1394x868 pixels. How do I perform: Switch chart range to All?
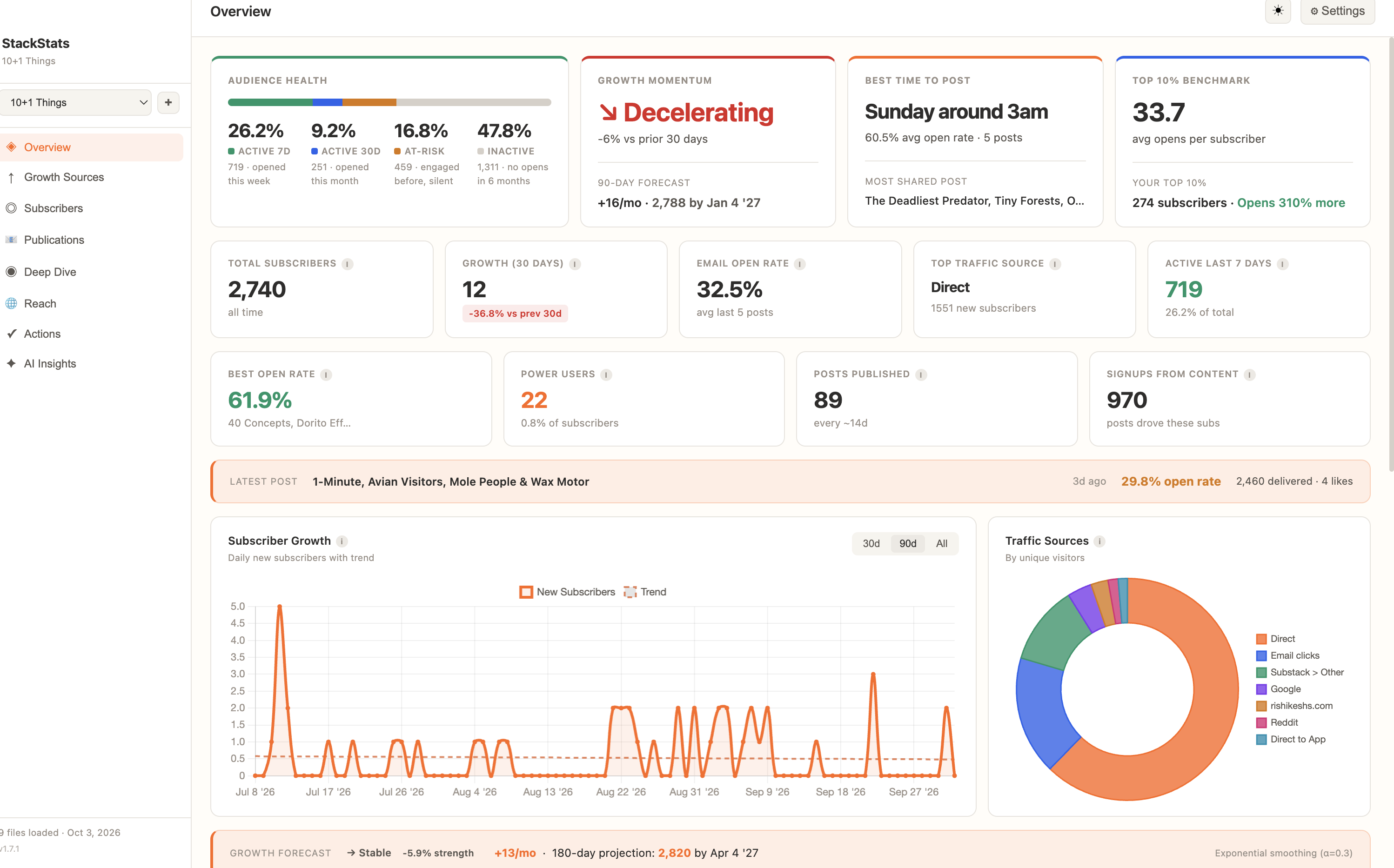pyautogui.click(x=942, y=544)
